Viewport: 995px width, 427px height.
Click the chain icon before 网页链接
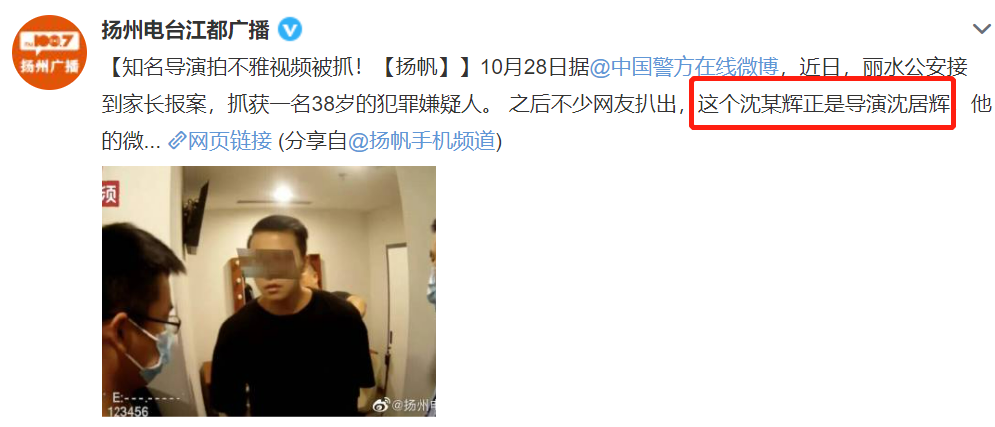pyautogui.click(x=176, y=141)
